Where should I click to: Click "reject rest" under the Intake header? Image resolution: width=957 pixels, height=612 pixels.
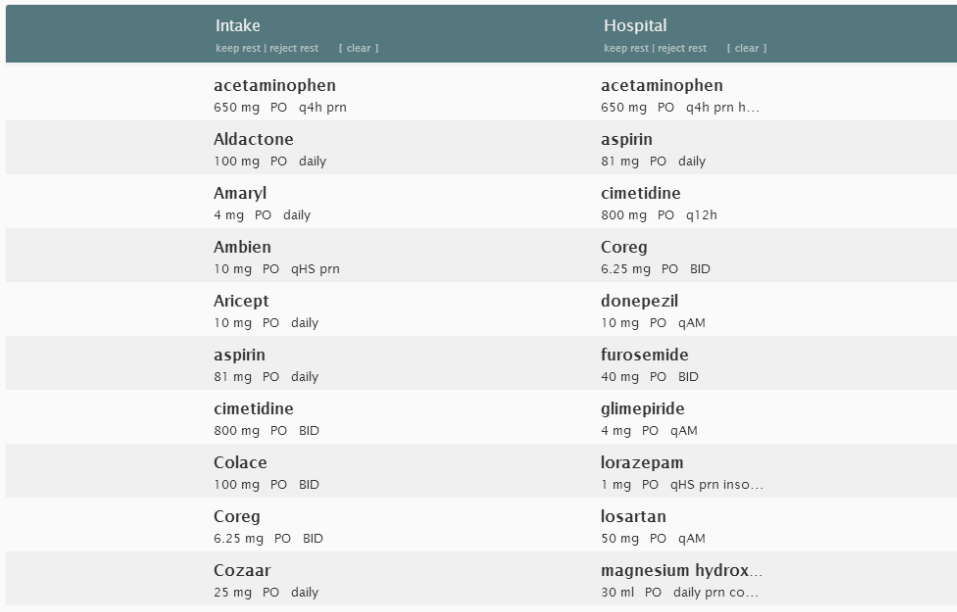(x=295, y=48)
